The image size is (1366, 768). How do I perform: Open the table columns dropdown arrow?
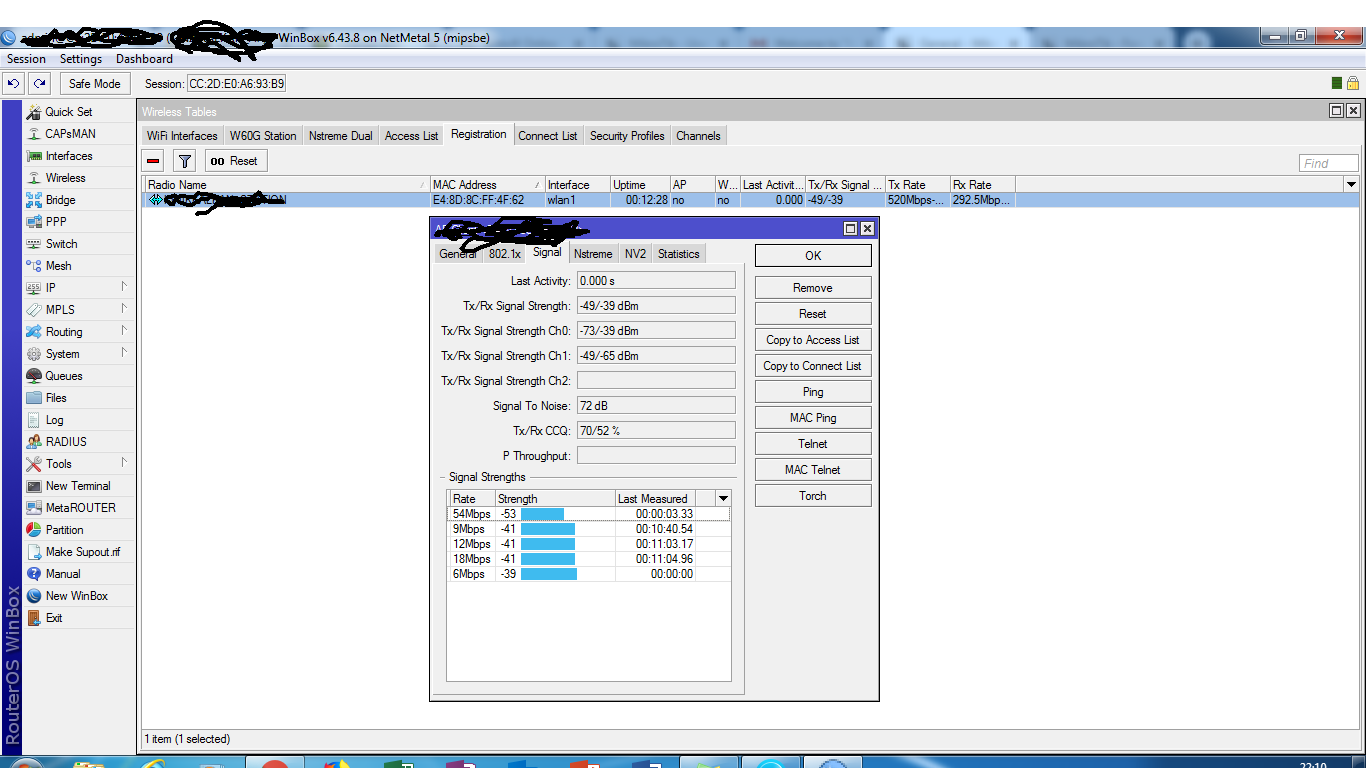[x=1352, y=185]
